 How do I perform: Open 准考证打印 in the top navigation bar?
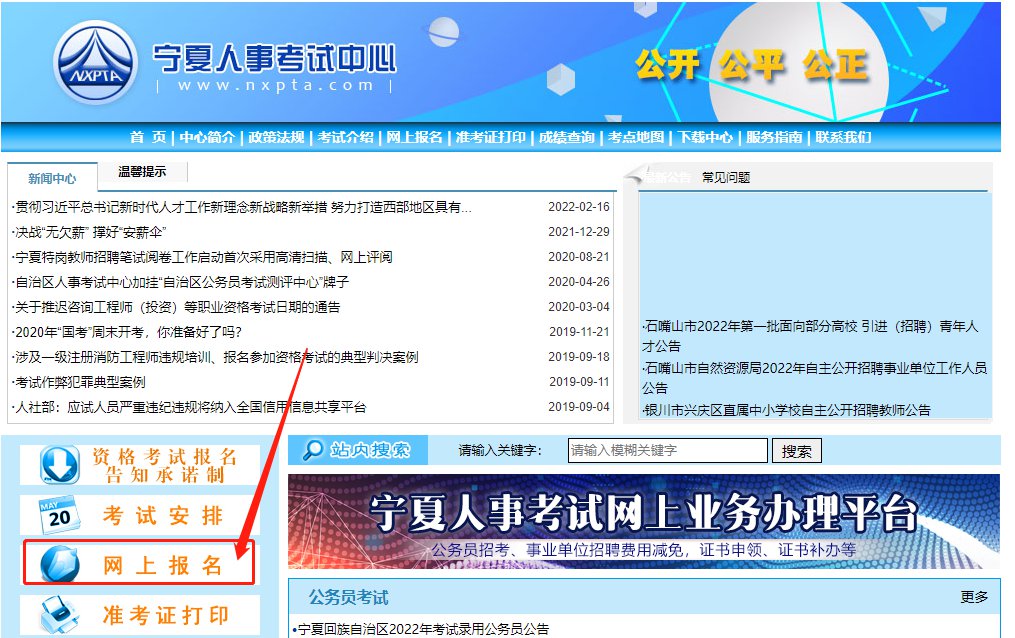491,137
